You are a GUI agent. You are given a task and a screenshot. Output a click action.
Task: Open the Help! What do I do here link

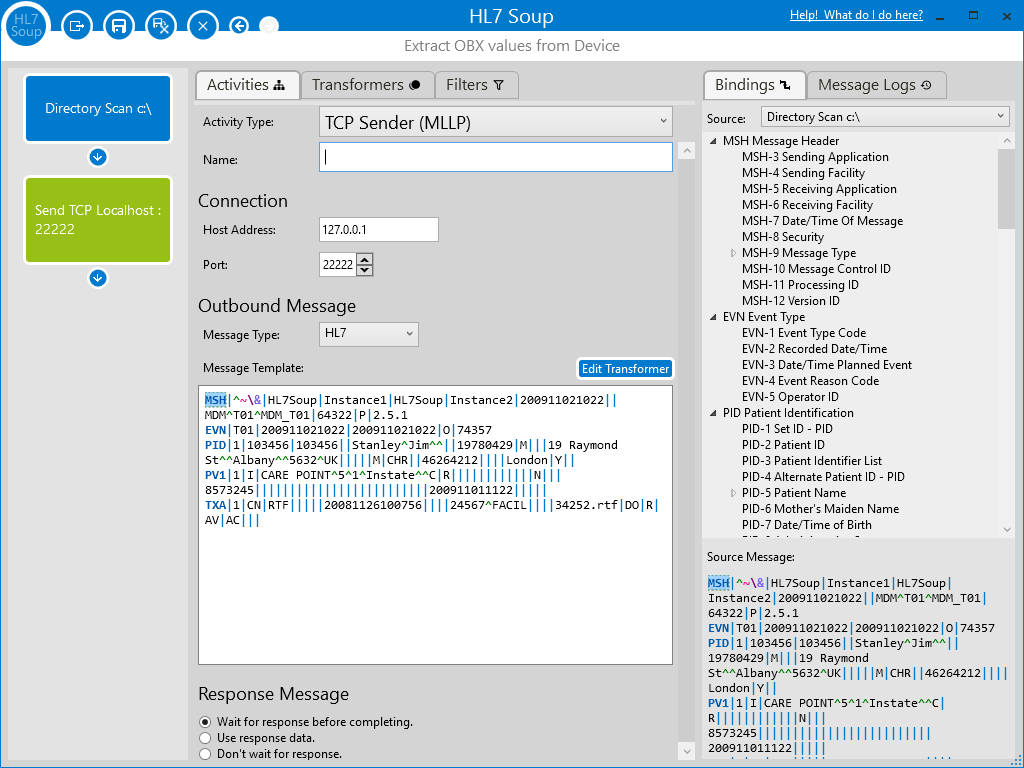[856, 15]
